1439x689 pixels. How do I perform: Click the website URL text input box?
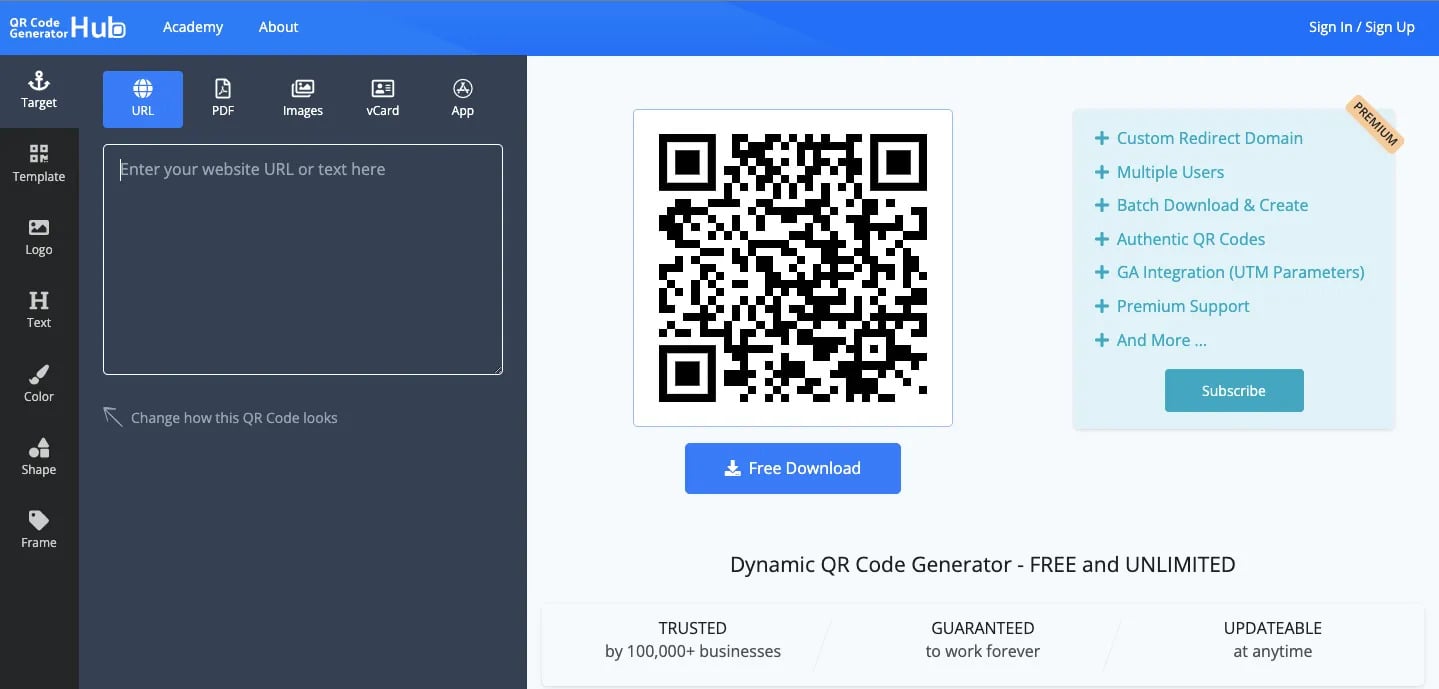coord(302,260)
